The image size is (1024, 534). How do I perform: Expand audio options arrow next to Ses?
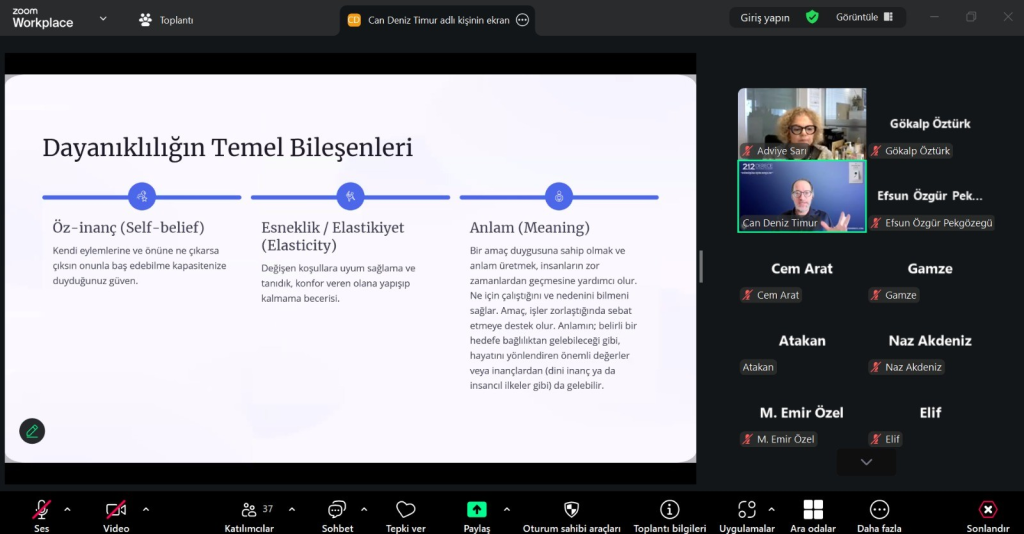click(67, 509)
